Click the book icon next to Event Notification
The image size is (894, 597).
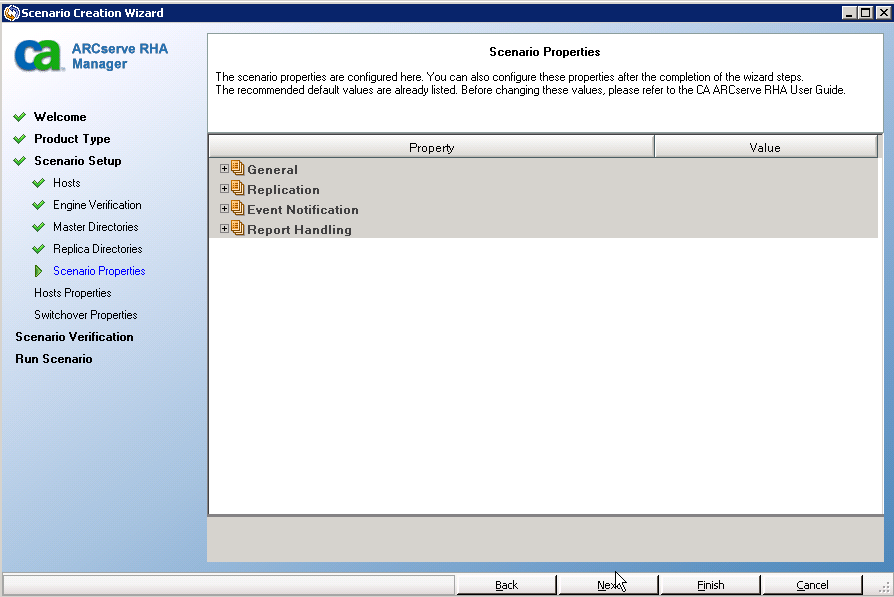tap(237, 209)
